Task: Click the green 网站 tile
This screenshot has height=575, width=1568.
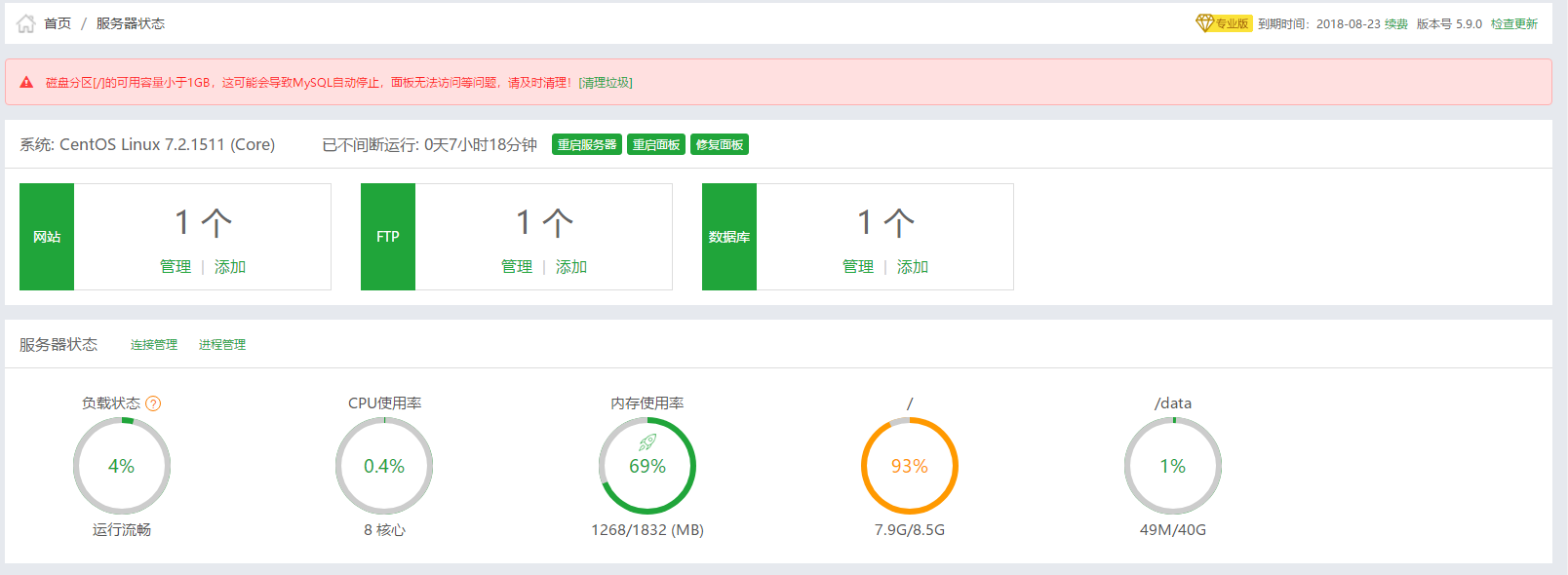Action: [x=47, y=237]
